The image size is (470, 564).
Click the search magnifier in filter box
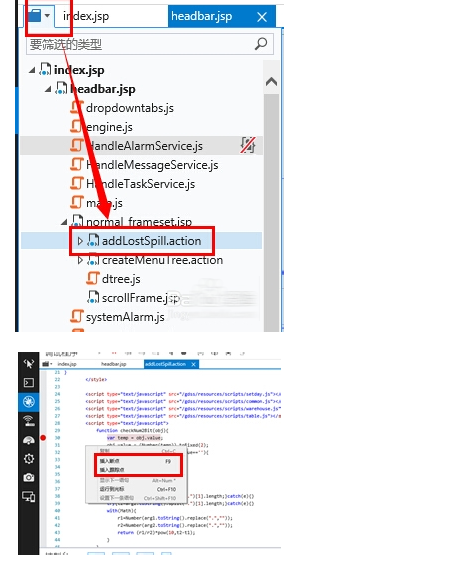point(261,44)
